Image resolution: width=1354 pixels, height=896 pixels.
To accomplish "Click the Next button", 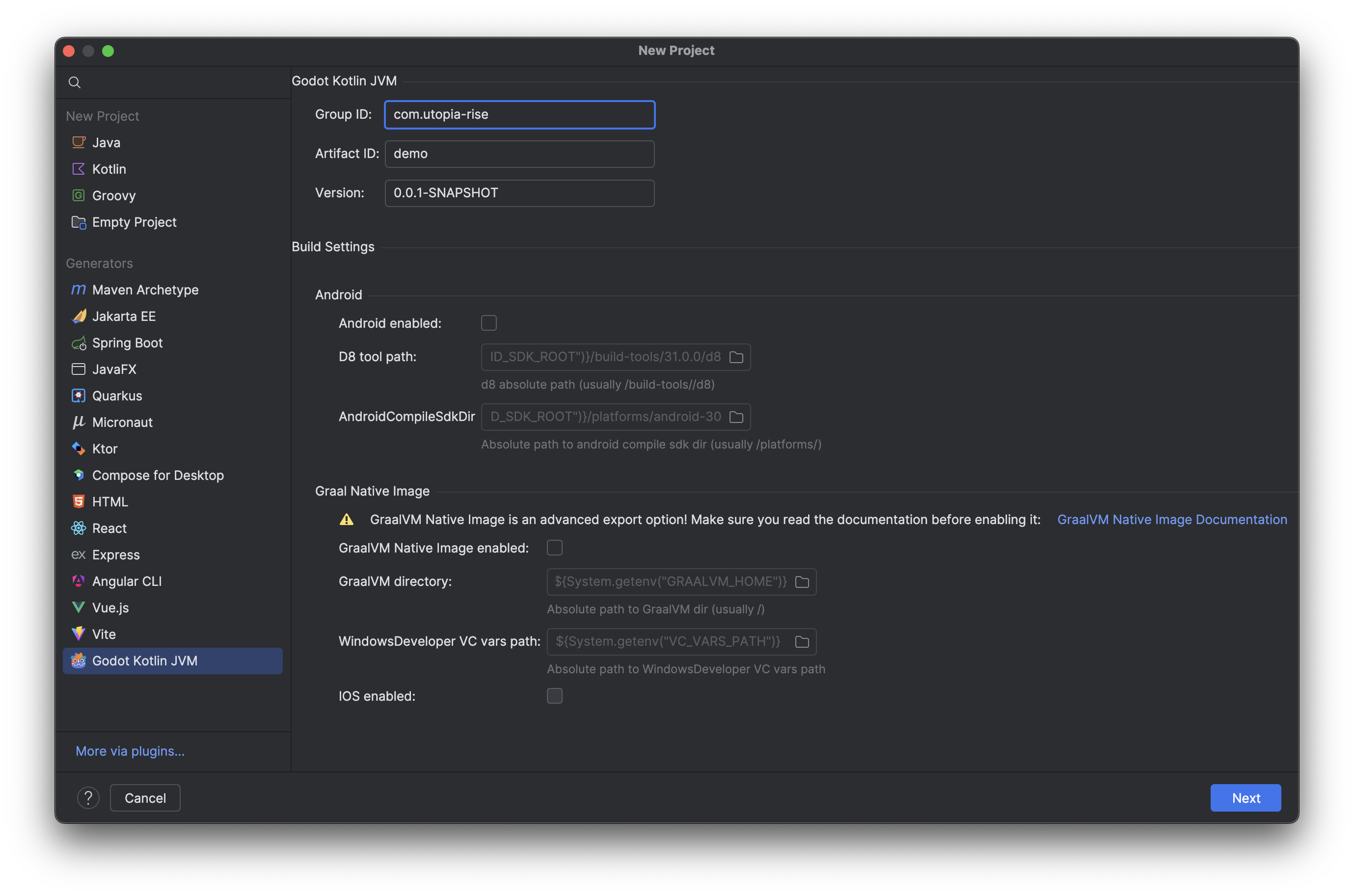I will (1246, 798).
